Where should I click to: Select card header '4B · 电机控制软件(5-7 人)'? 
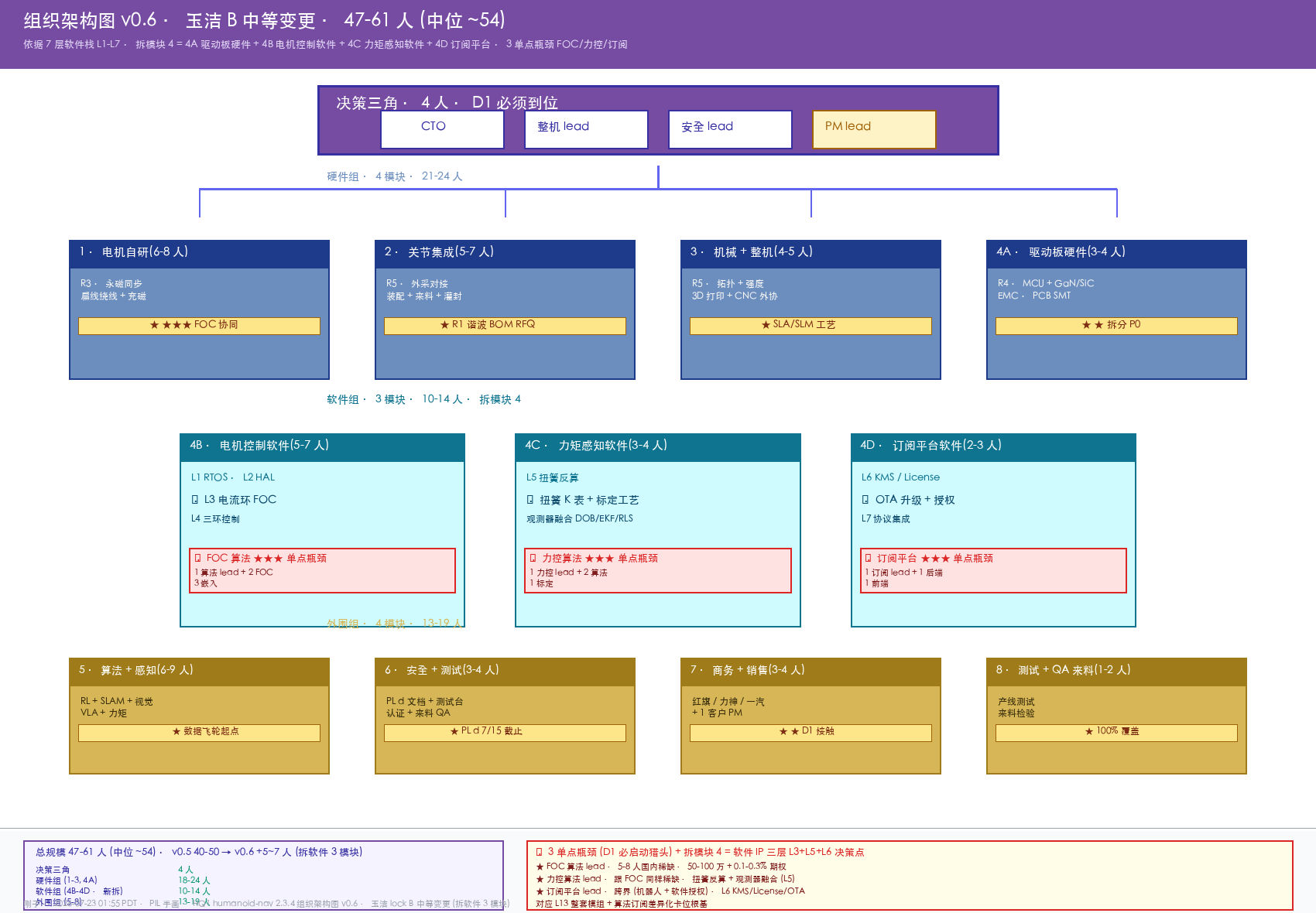(x=322, y=446)
